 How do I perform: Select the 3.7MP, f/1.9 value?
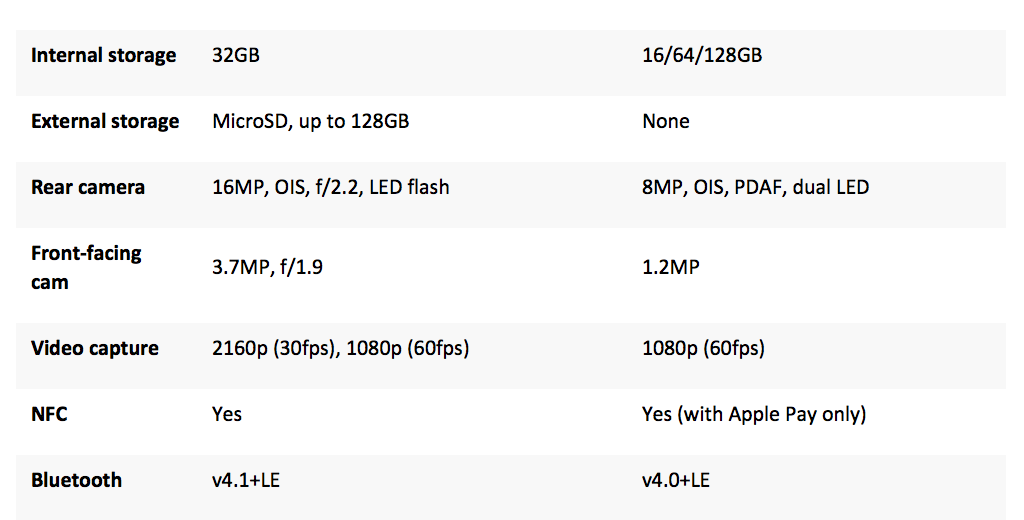[x=266, y=267]
